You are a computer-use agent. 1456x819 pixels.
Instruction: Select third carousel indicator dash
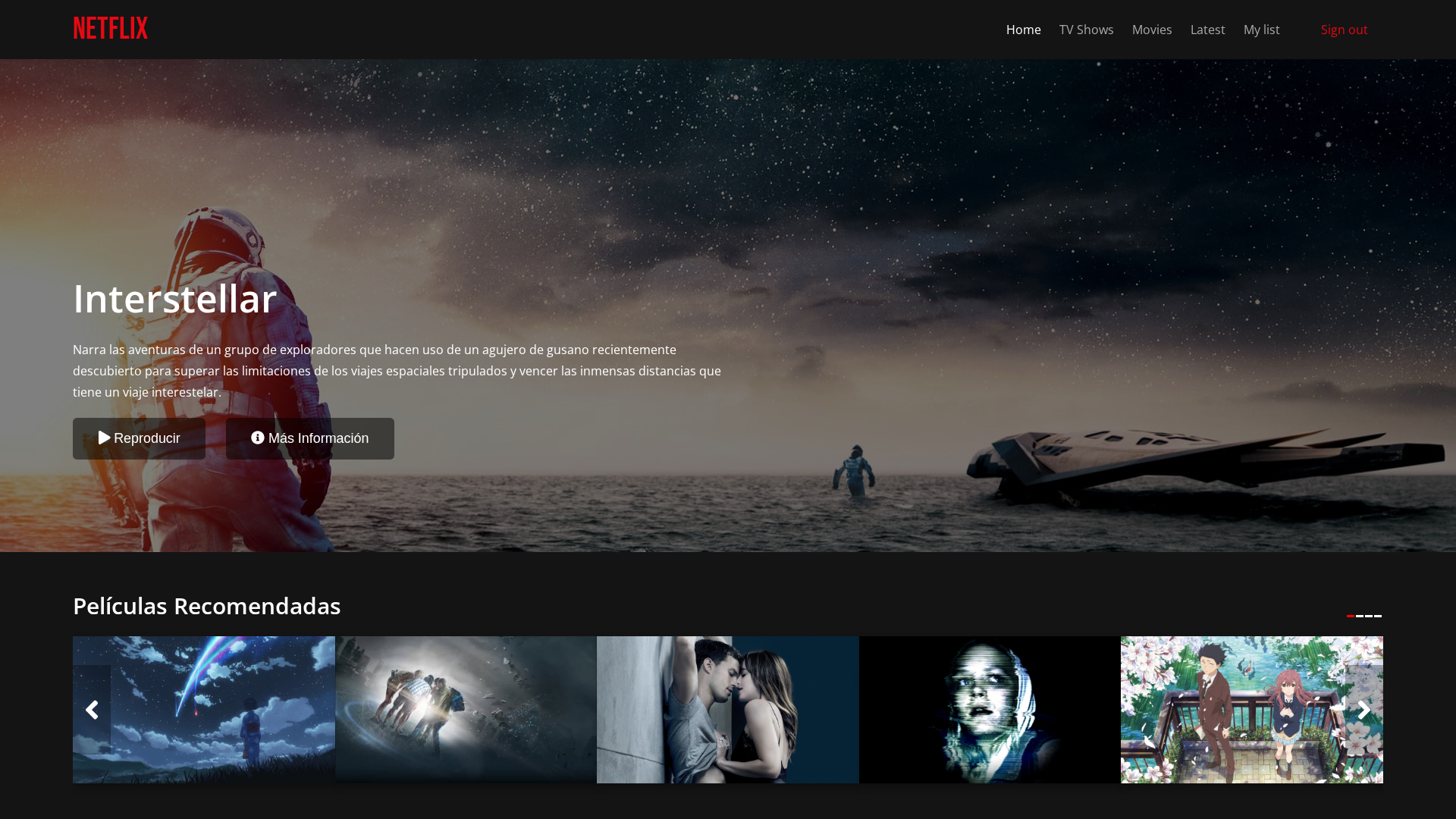[x=1369, y=616]
